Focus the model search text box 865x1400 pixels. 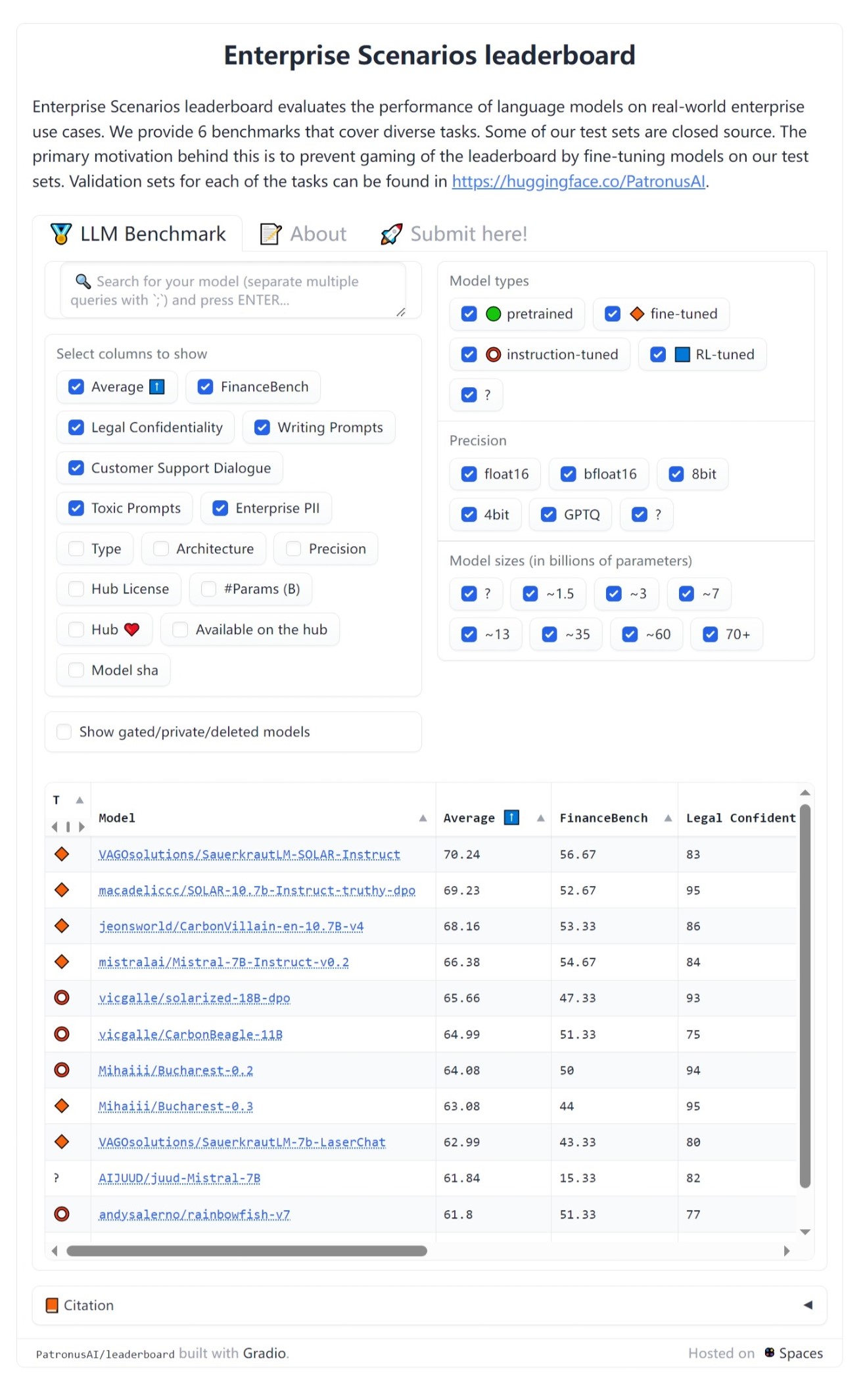coord(233,291)
